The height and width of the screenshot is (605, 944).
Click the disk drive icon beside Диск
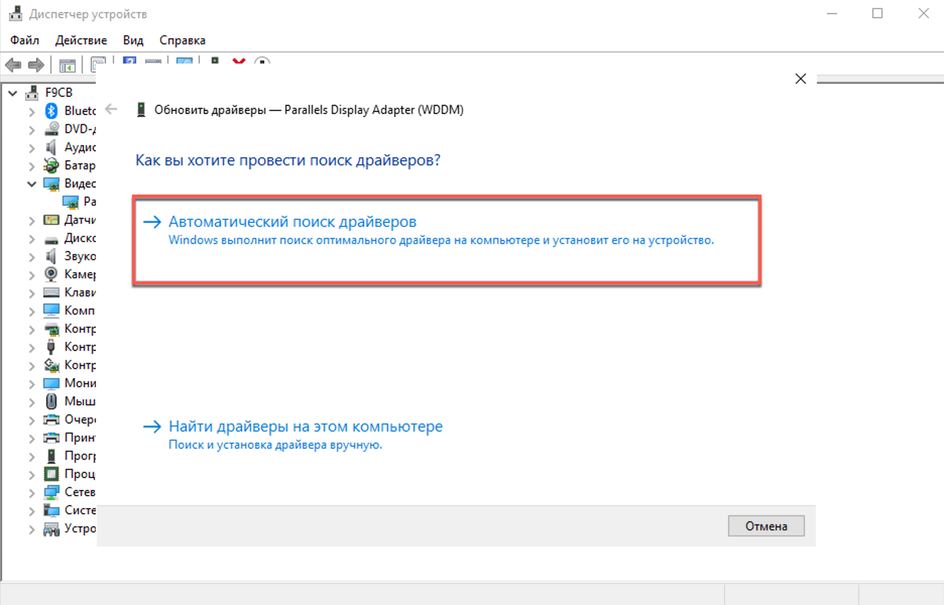[x=51, y=239]
